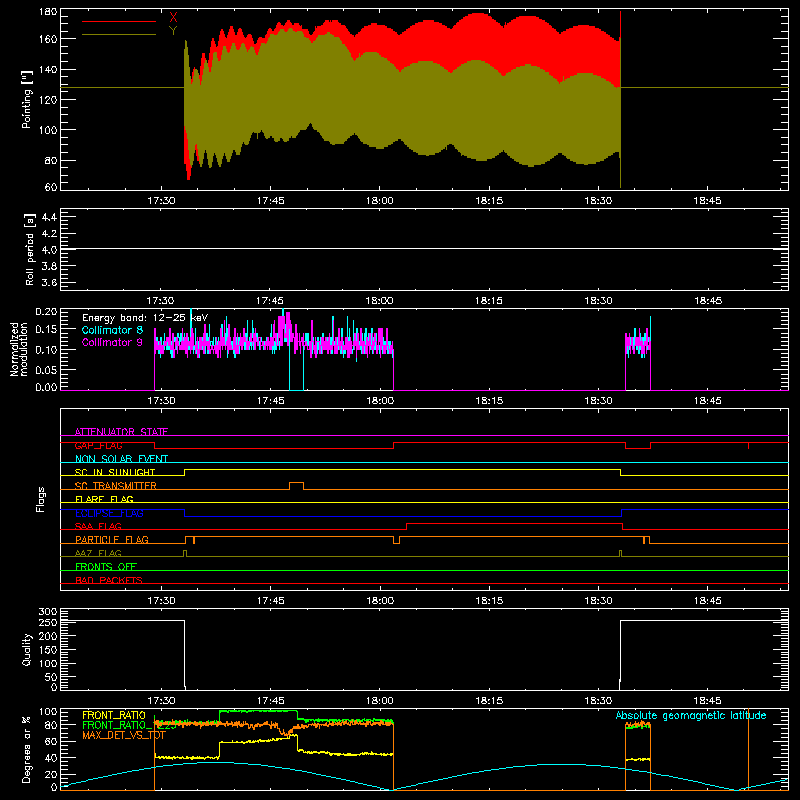Viewport: 800px width, 800px height.
Task: Click the '4.0' tick on Roll period axis
Action: pyautogui.click(x=49, y=250)
